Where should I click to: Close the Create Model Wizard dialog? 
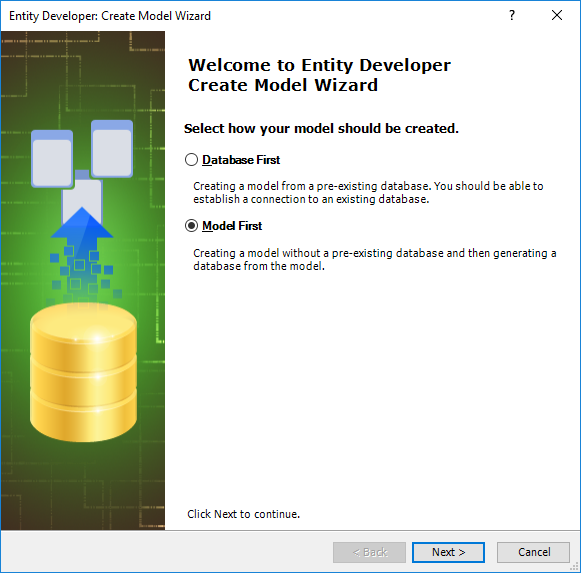557,16
